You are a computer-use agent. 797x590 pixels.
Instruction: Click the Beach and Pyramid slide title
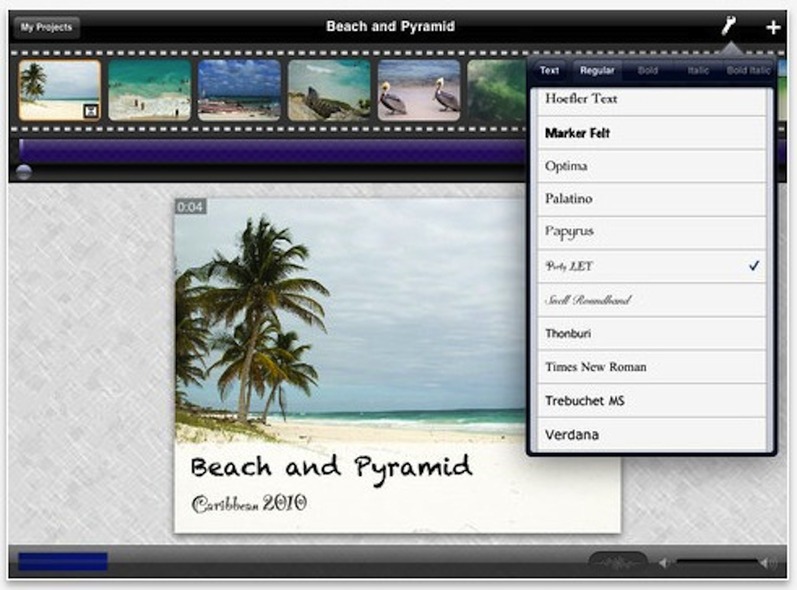tap(331, 467)
